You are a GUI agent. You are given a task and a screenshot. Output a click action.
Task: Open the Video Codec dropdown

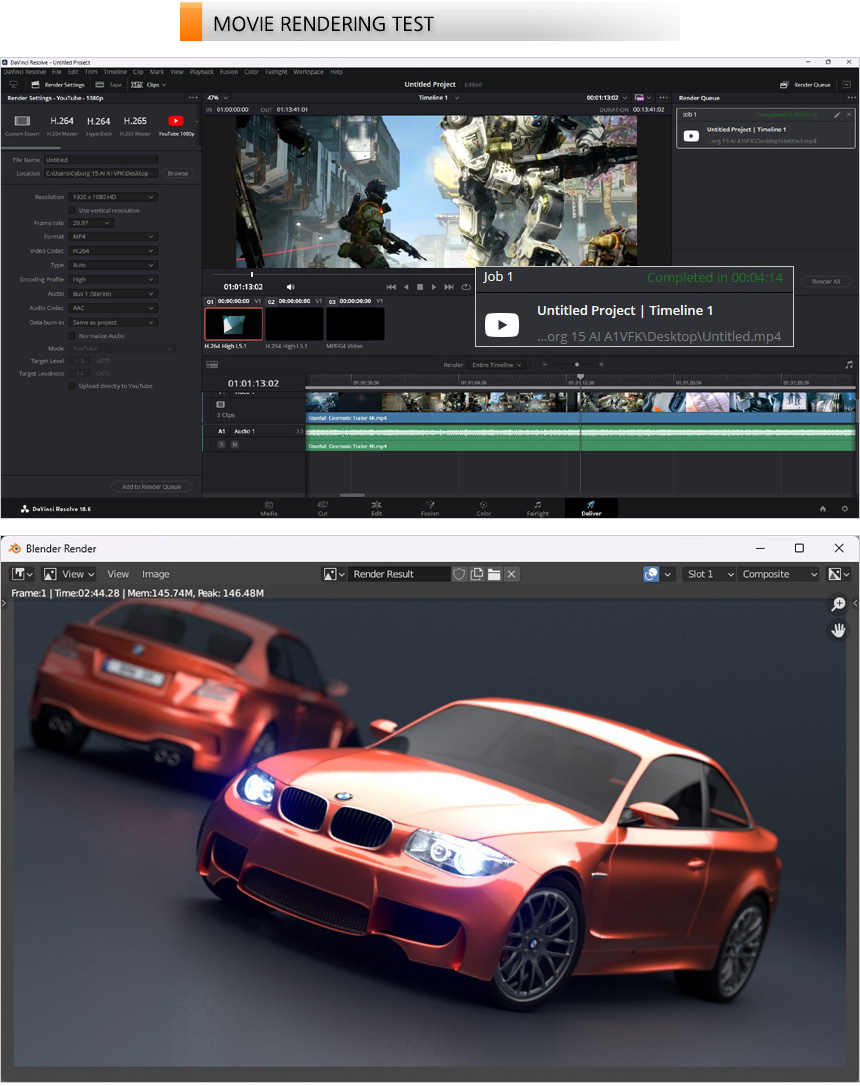tap(113, 251)
